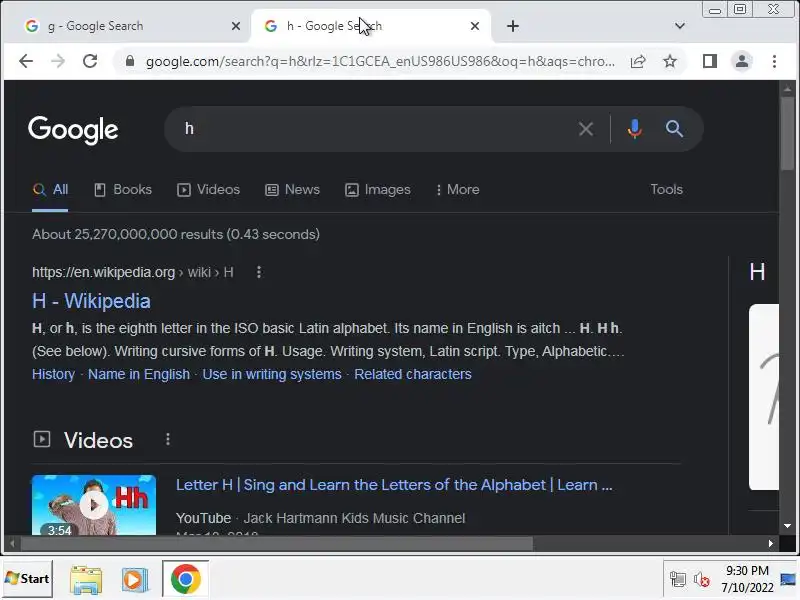Open the muted volume tray icon
The image size is (800, 600).
pyautogui.click(x=702, y=580)
